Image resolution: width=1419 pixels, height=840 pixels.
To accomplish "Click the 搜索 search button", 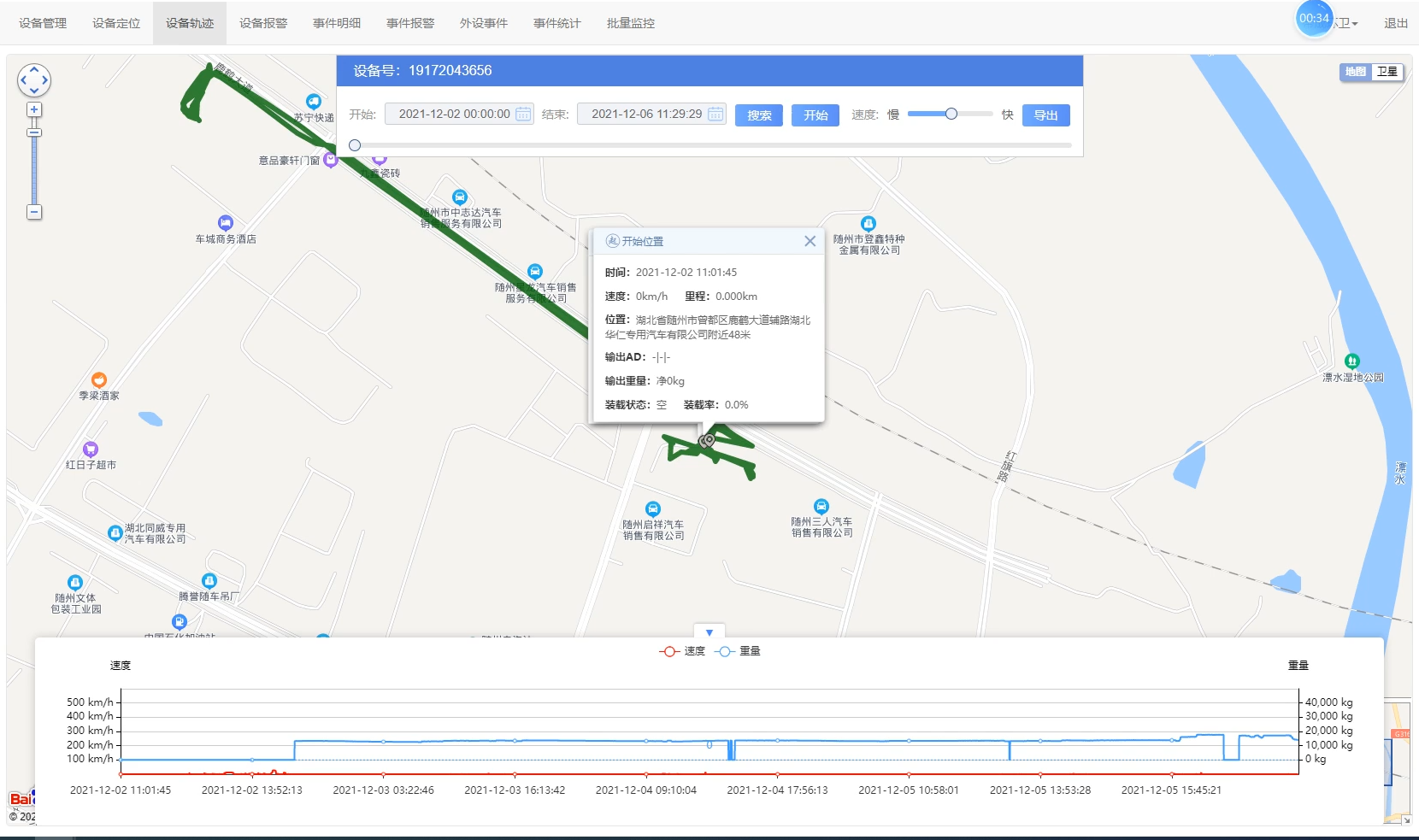I will [758, 115].
